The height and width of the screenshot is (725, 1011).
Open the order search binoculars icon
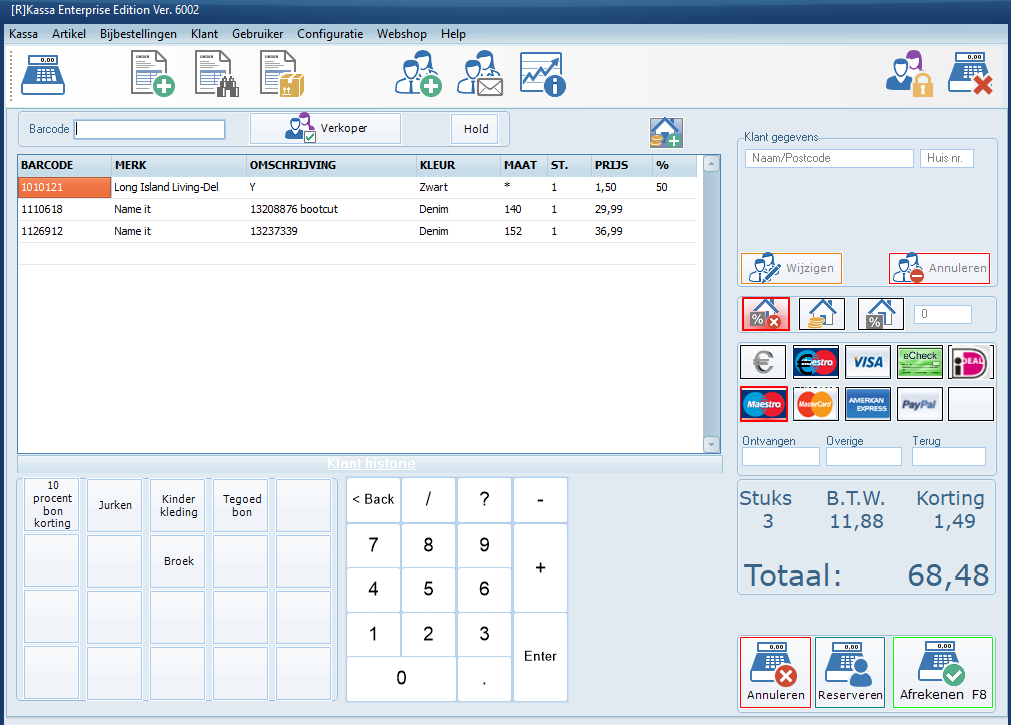tap(216, 74)
